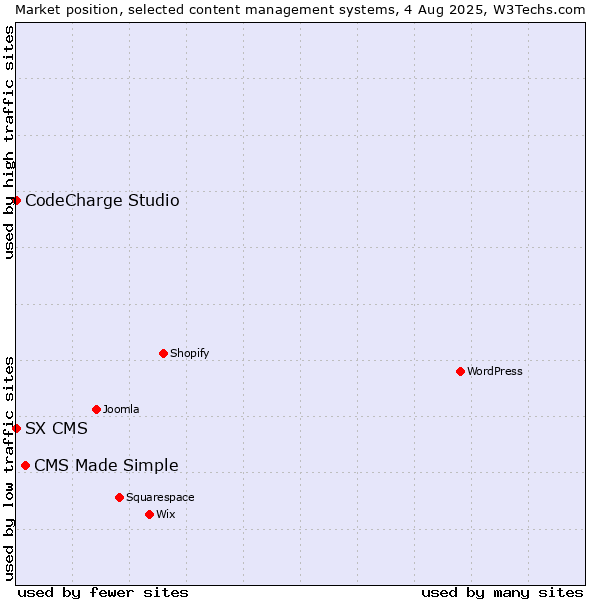Image resolution: width=600 pixels, height=600 pixels.
Task: Click the red Squarespace data point
Action: click(x=119, y=497)
